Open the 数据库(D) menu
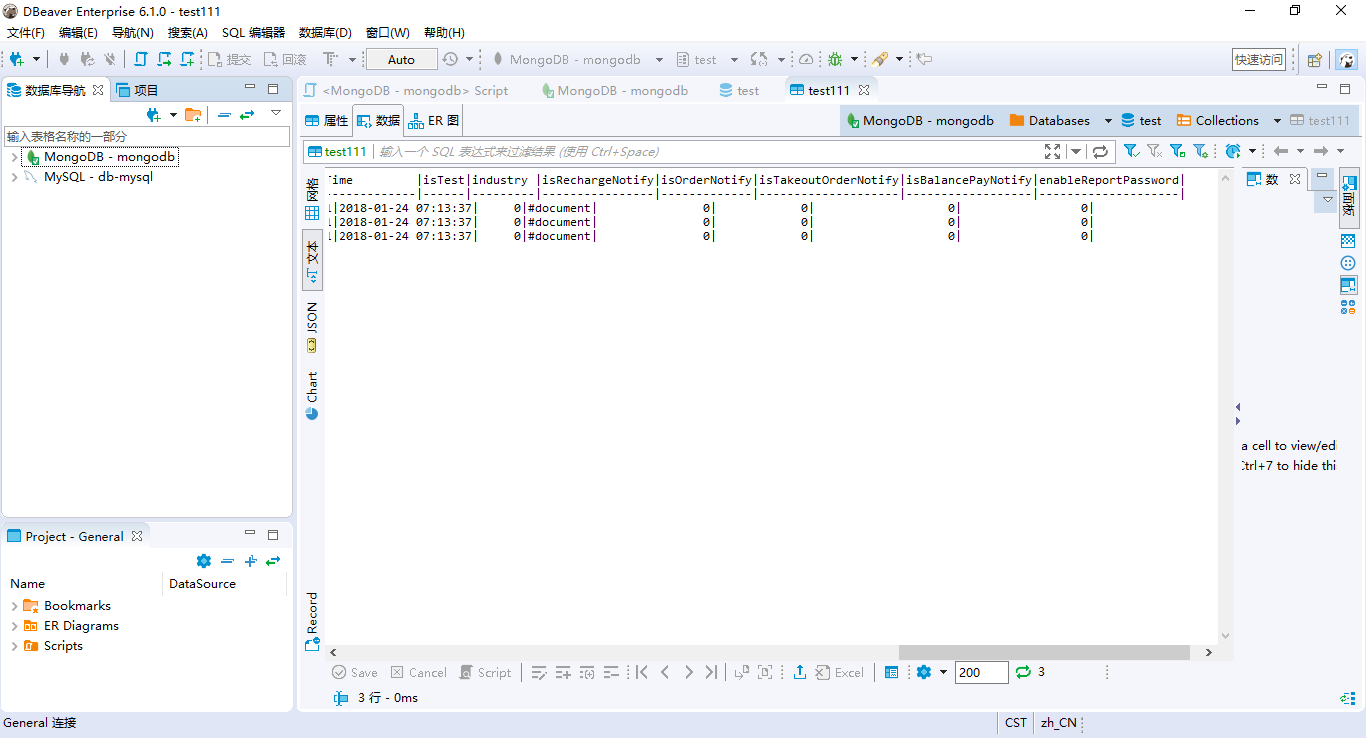The width and height of the screenshot is (1366, 738). [325, 33]
